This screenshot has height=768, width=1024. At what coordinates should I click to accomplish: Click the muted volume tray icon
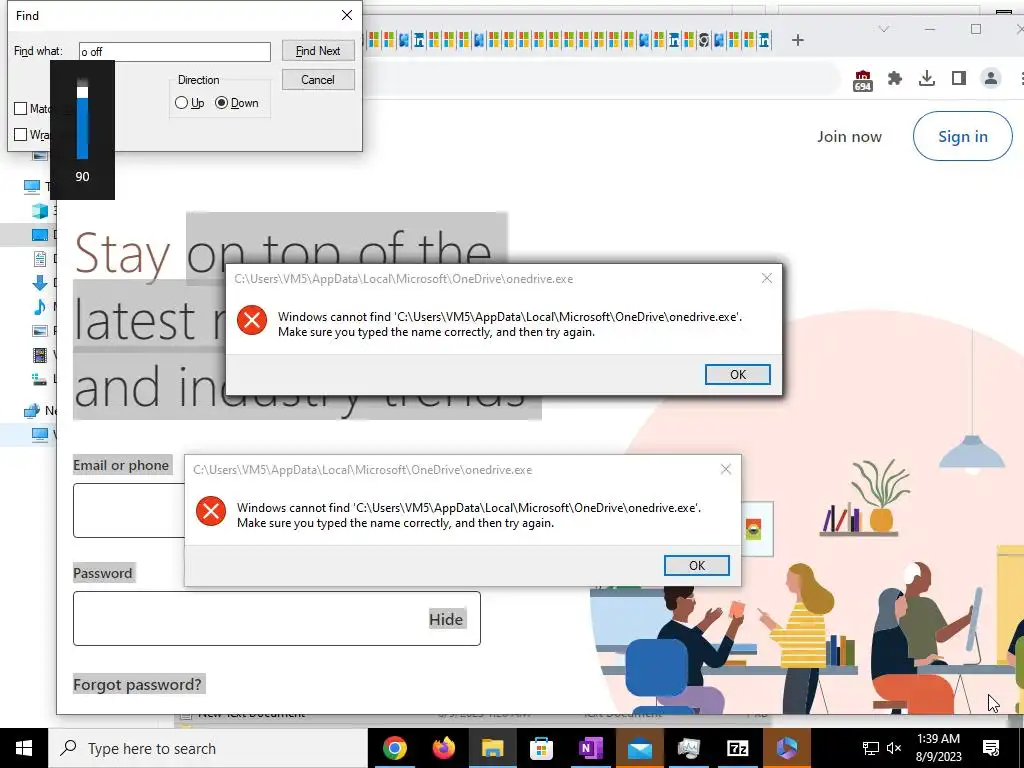(x=894, y=748)
